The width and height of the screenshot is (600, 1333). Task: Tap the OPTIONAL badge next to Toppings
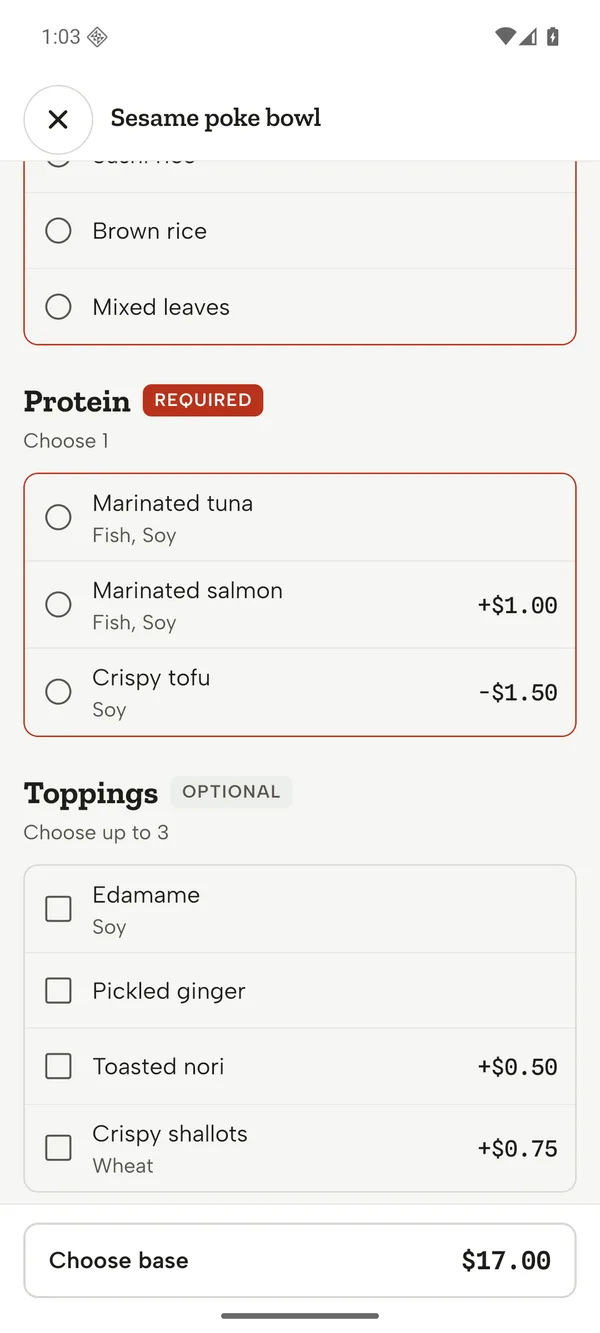tap(231, 792)
